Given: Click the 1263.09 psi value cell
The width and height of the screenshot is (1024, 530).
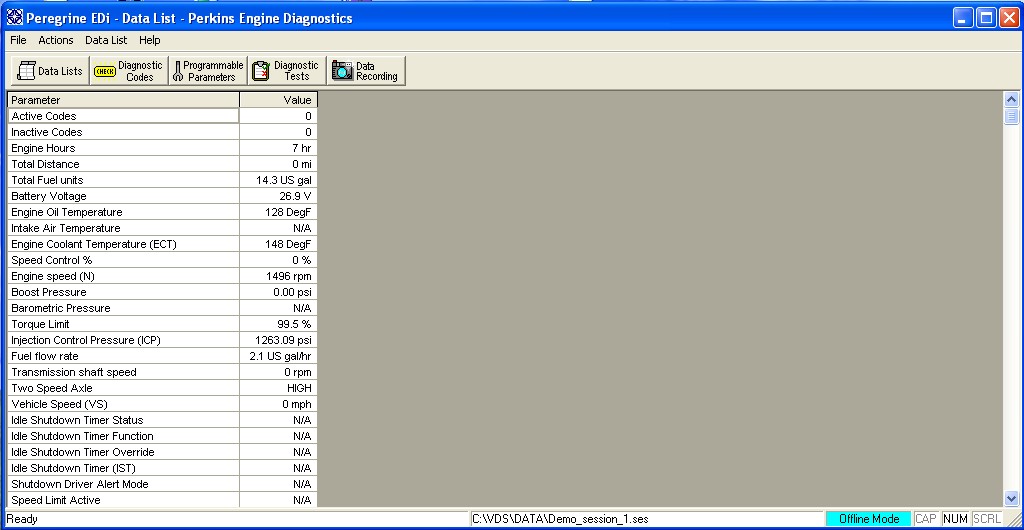Looking at the screenshot, I should [x=279, y=340].
